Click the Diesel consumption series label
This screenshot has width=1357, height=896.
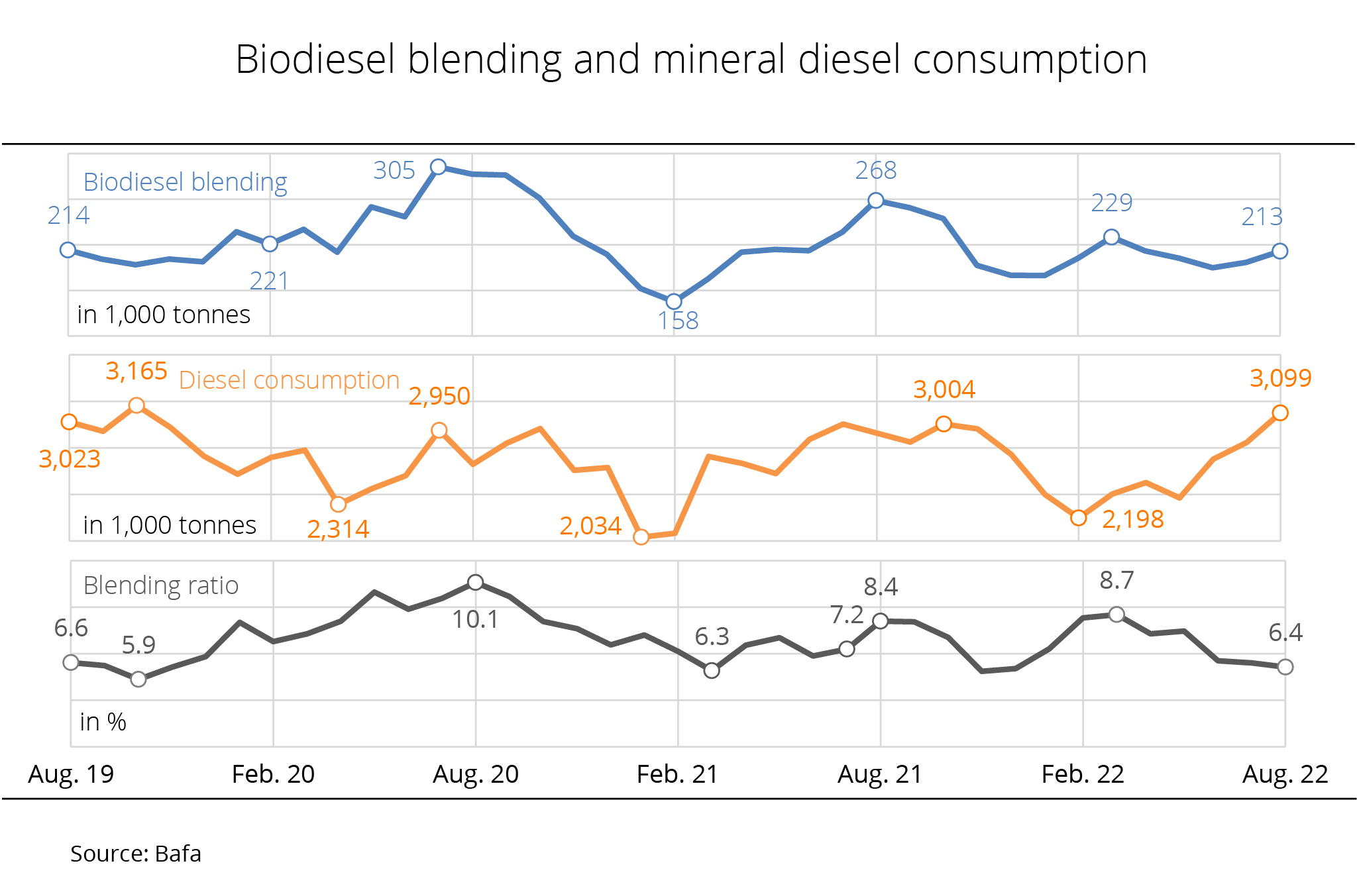pos(289,380)
